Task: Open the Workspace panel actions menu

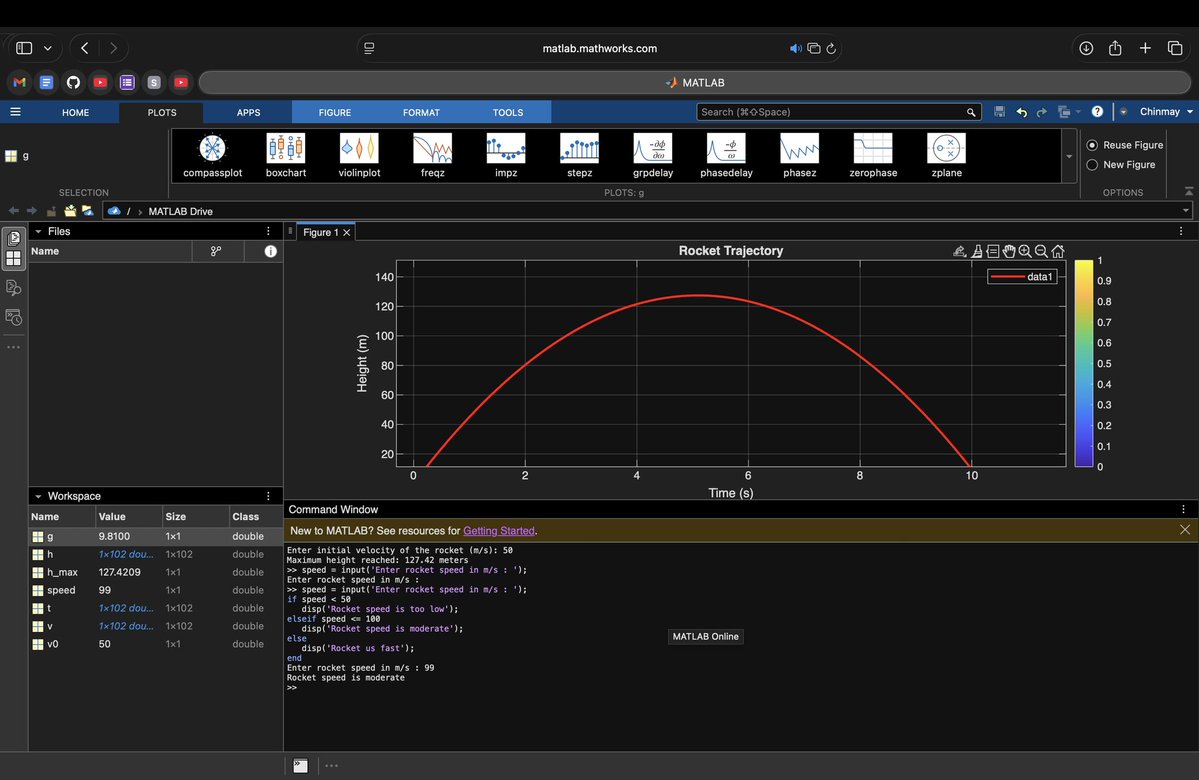Action: (268, 496)
